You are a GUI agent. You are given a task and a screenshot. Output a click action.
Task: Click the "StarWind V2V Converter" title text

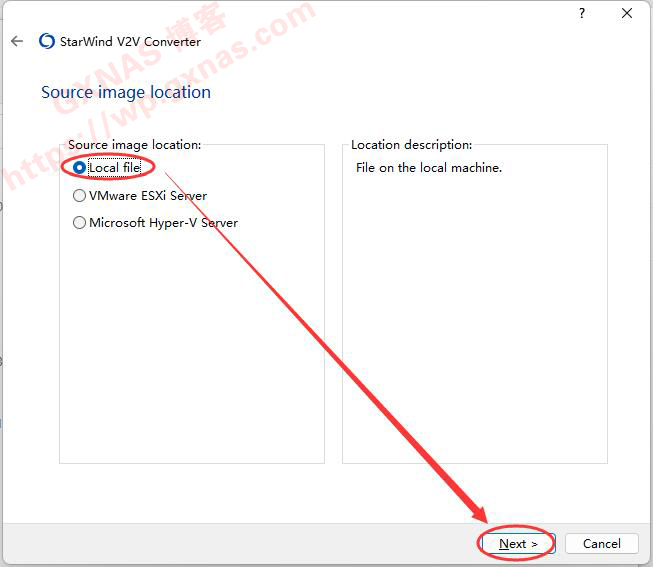[132, 42]
